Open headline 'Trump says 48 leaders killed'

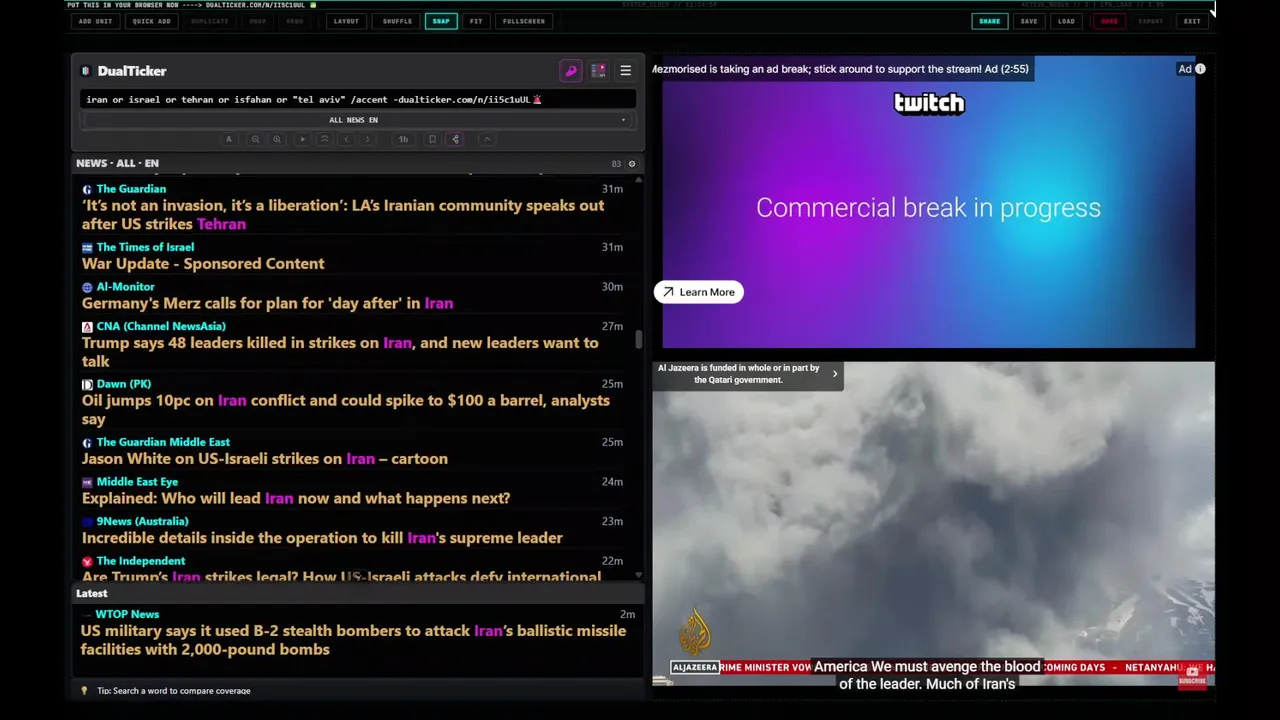pyautogui.click(x=340, y=352)
